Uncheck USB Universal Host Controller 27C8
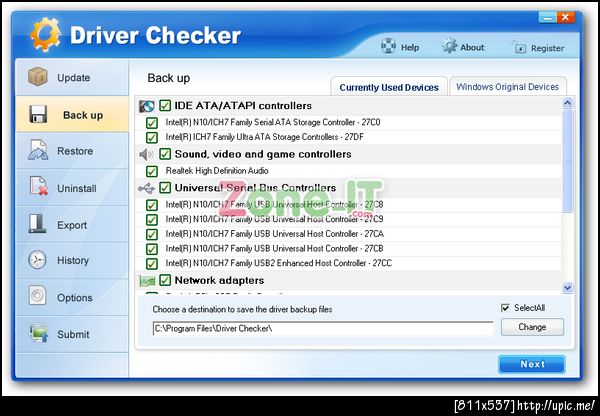The height and width of the screenshot is (416, 600). click(x=152, y=205)
